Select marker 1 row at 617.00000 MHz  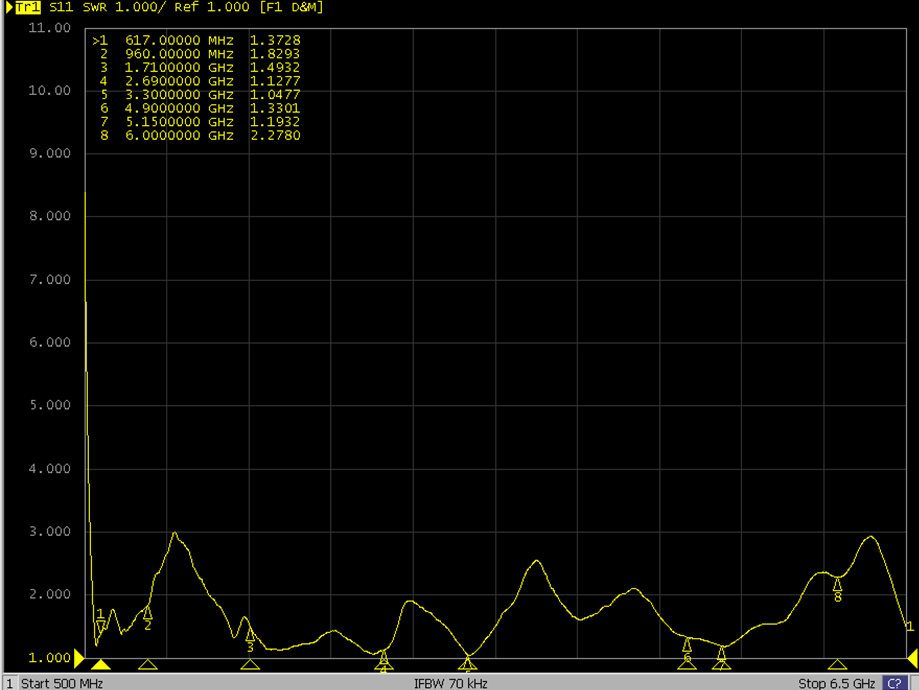196,40
